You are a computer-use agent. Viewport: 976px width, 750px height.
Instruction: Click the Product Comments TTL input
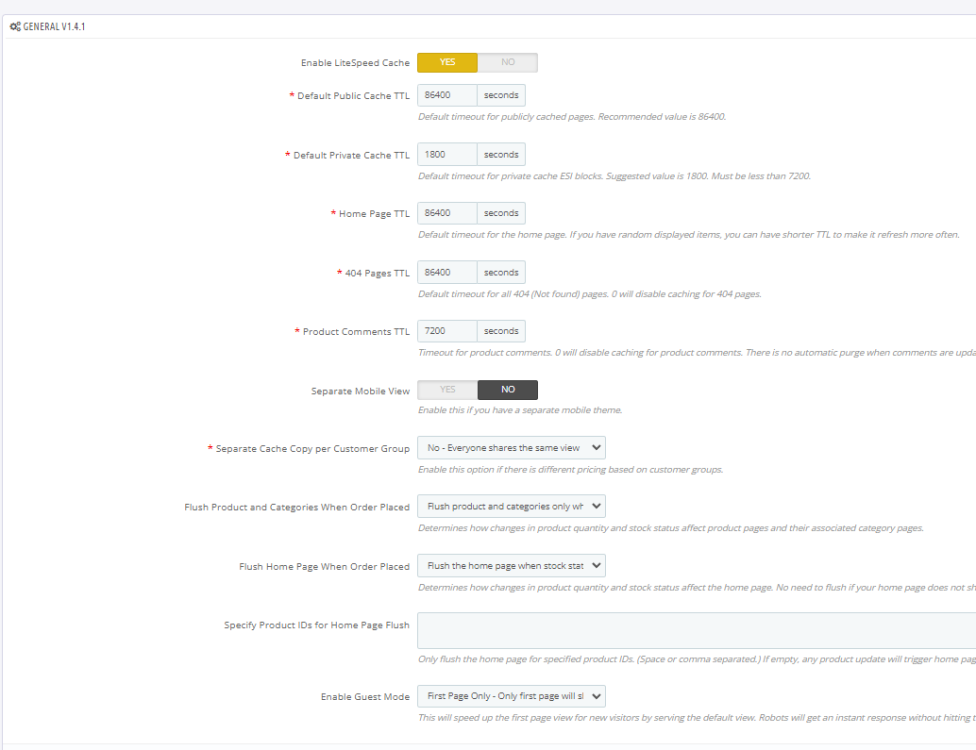click(x=446, y=330)
